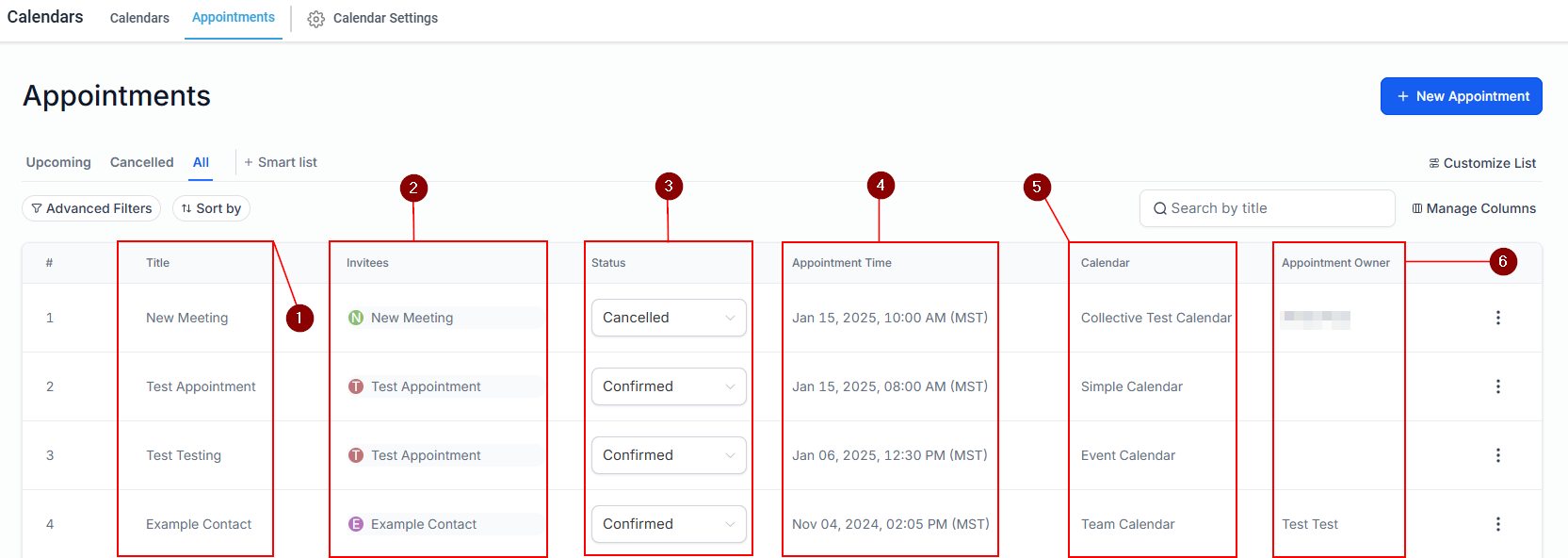The image size is (1568, 558).
Task: Add a new Smart list
Action: [281, 162]
